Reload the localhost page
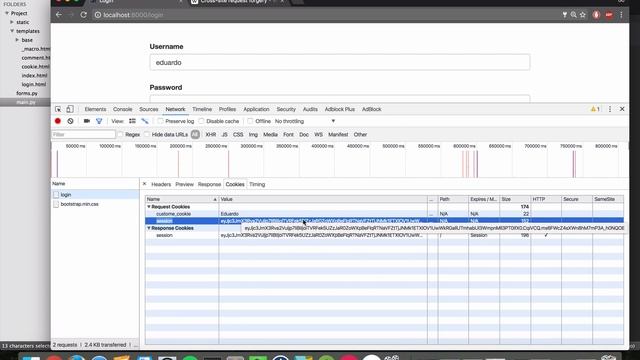 pos(83,15)
